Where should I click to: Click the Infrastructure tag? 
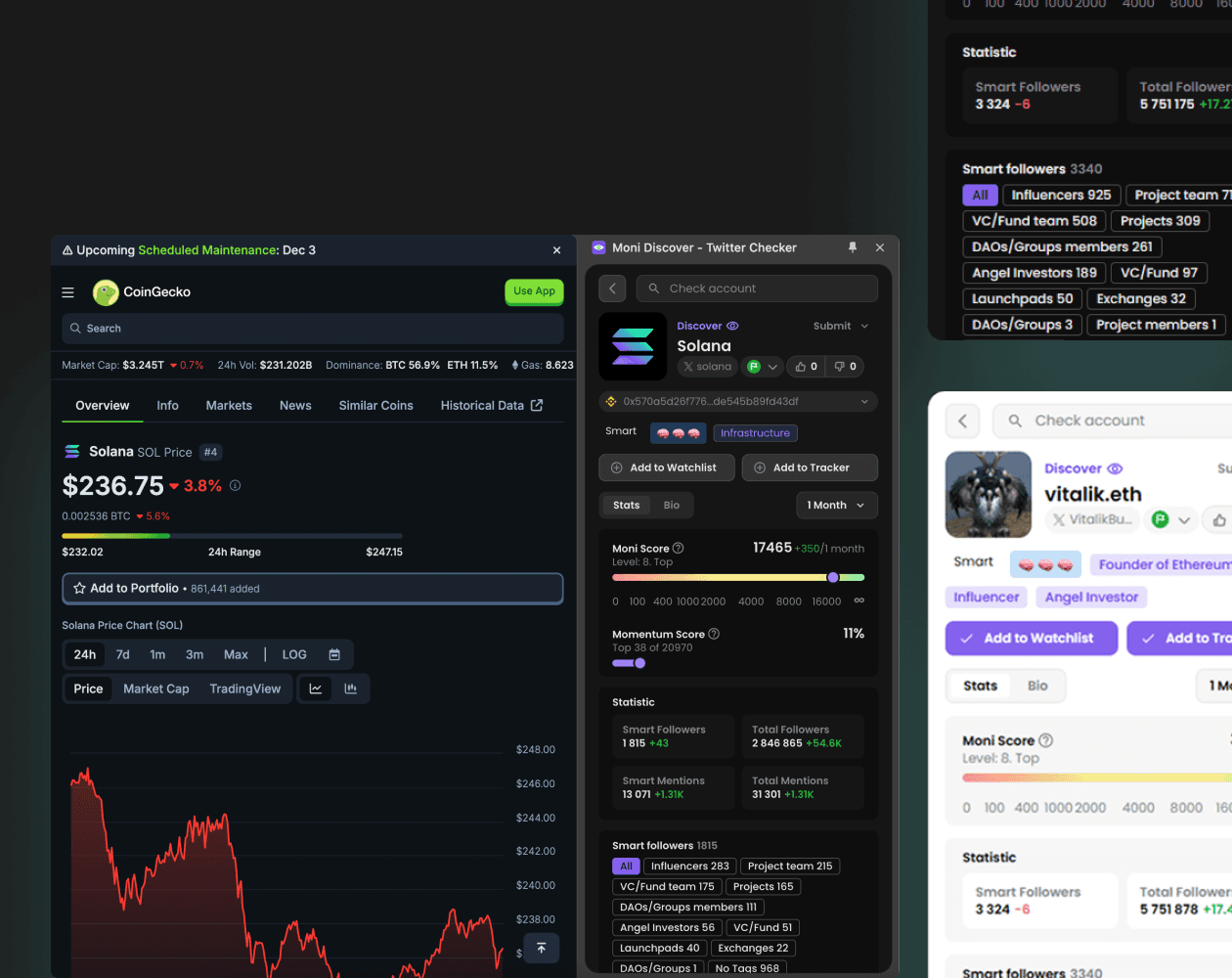click(x=755, y=433)
